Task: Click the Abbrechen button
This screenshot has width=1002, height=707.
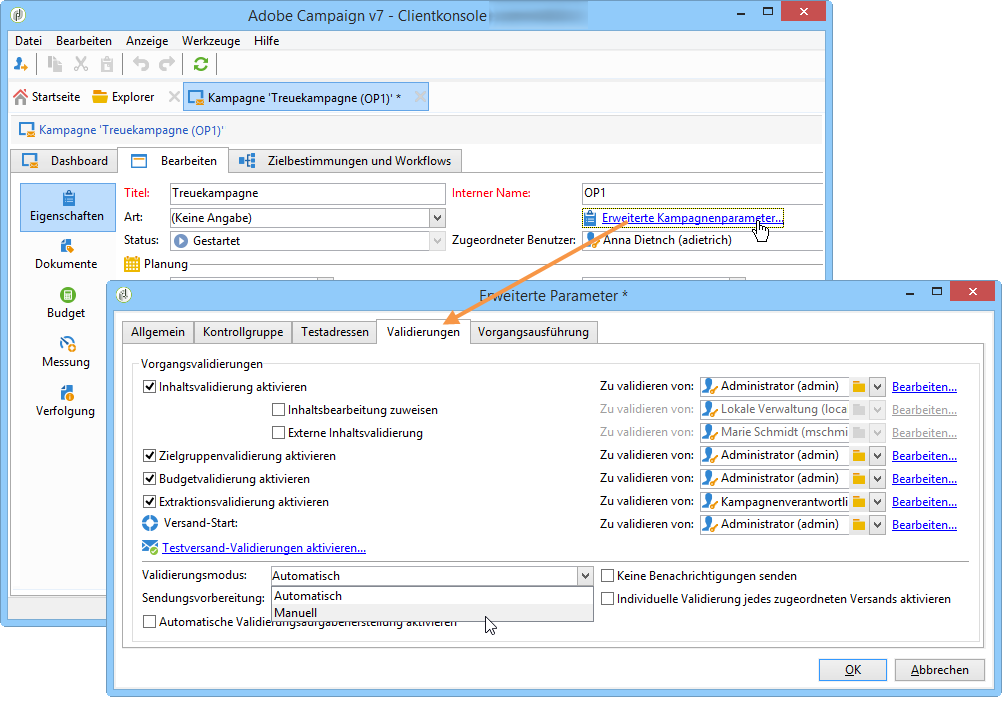Action: [939, 670]
